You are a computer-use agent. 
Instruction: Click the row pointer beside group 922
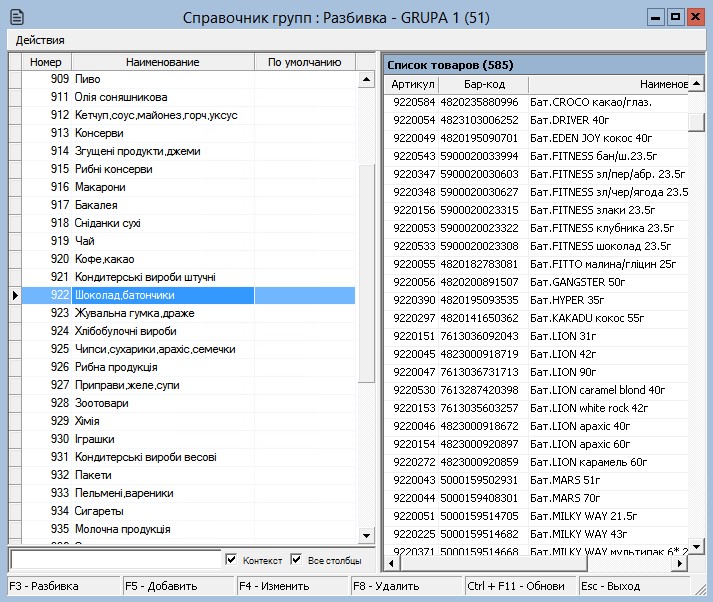[x=14, y=295]
